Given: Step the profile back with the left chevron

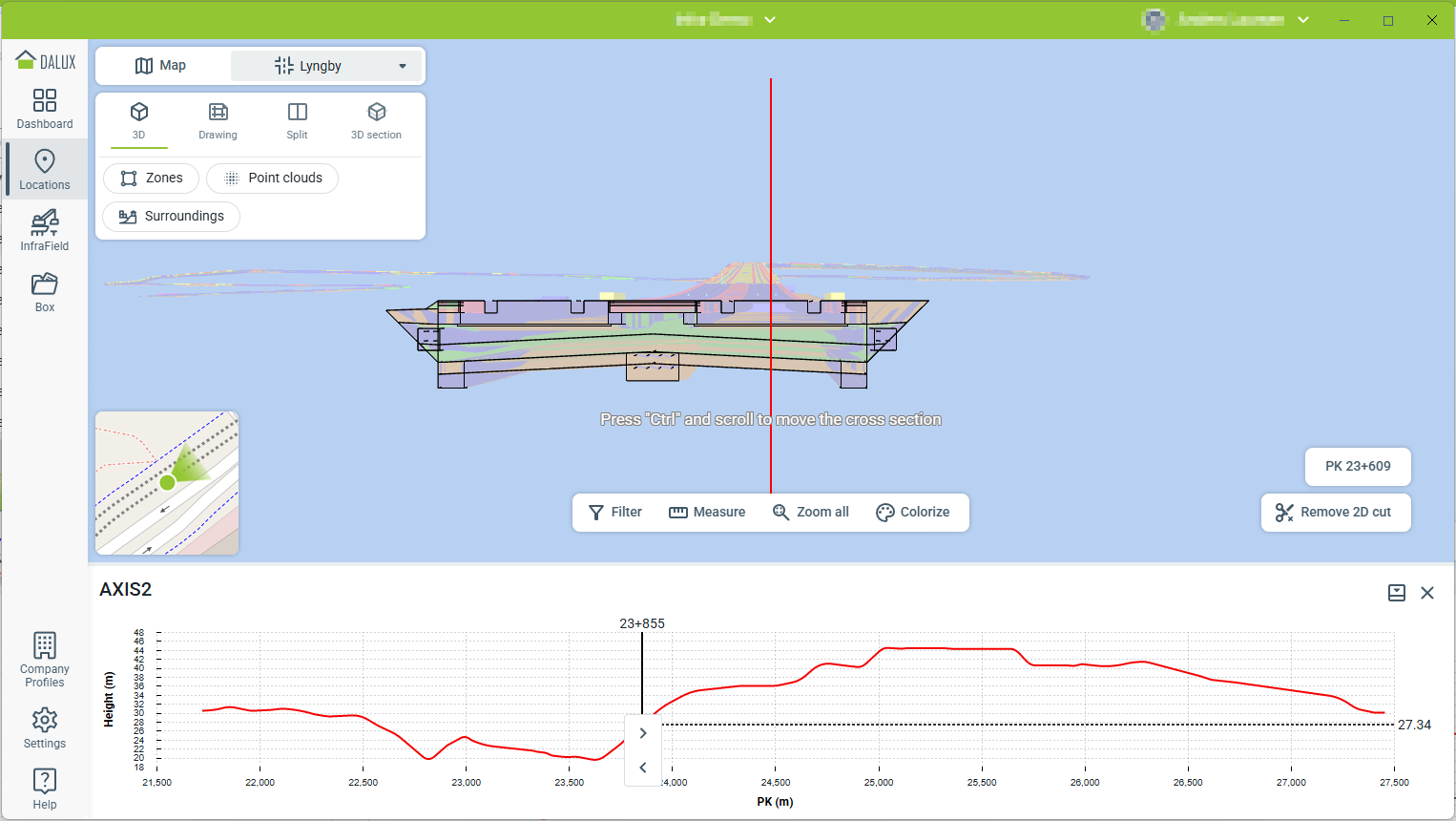Looking at the screenshot, I should (643, 768).
